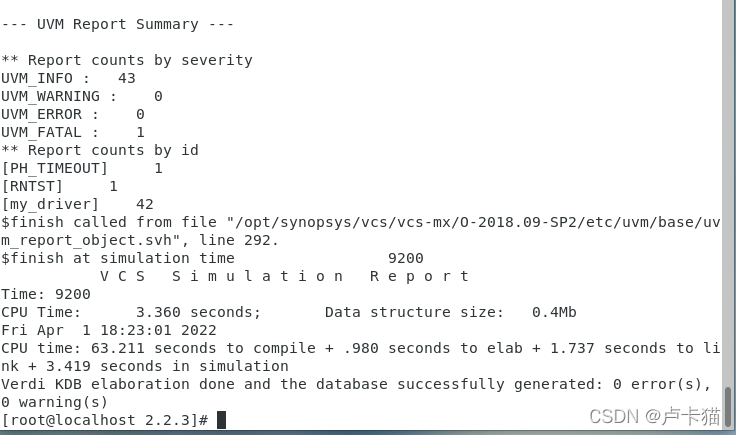Click the CSDN watermark in the corner
The width and height of the screenshot is (736, 435).
pos(654,415)
